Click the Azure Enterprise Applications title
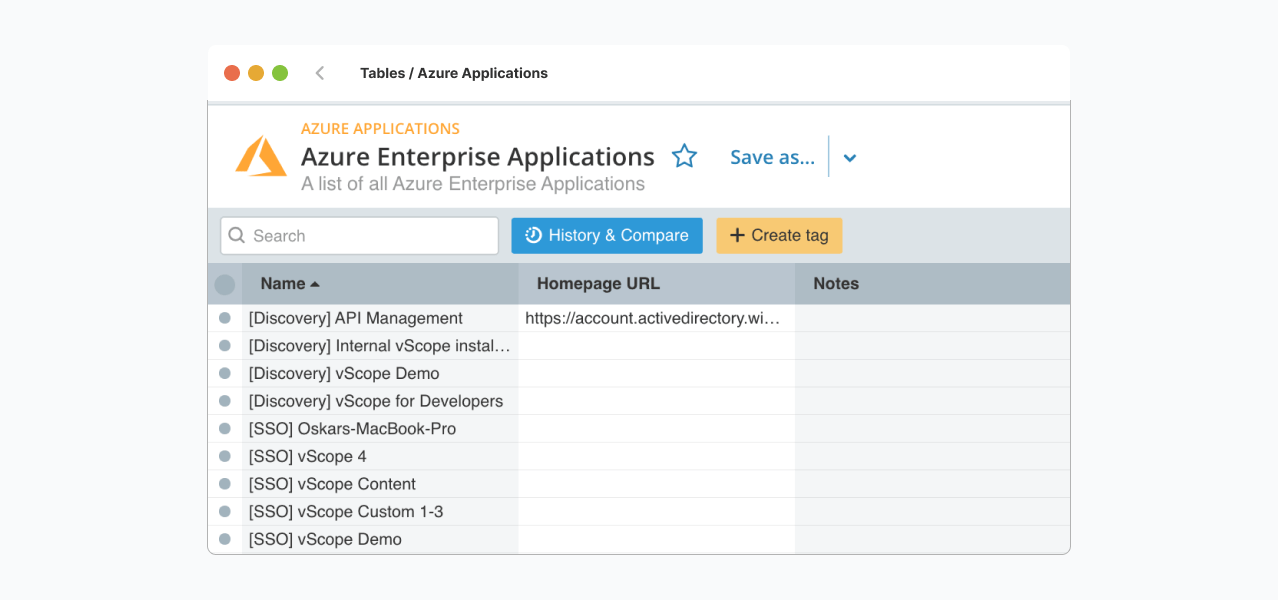 [478, 157]
